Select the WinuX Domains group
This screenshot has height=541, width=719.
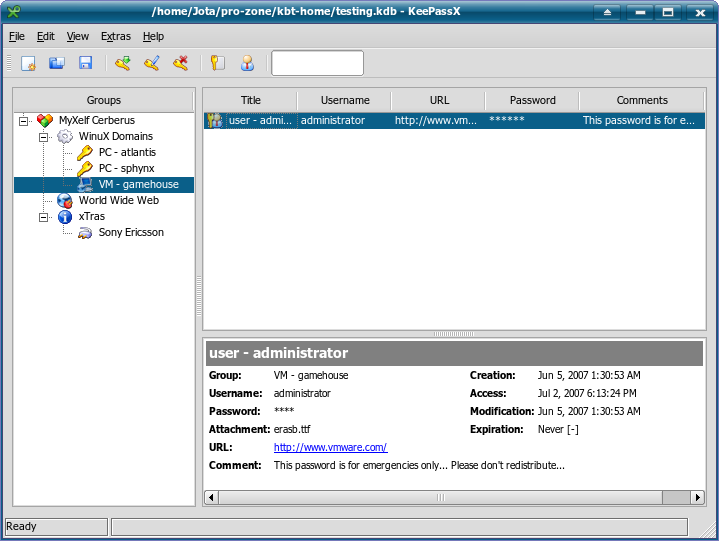116,137
